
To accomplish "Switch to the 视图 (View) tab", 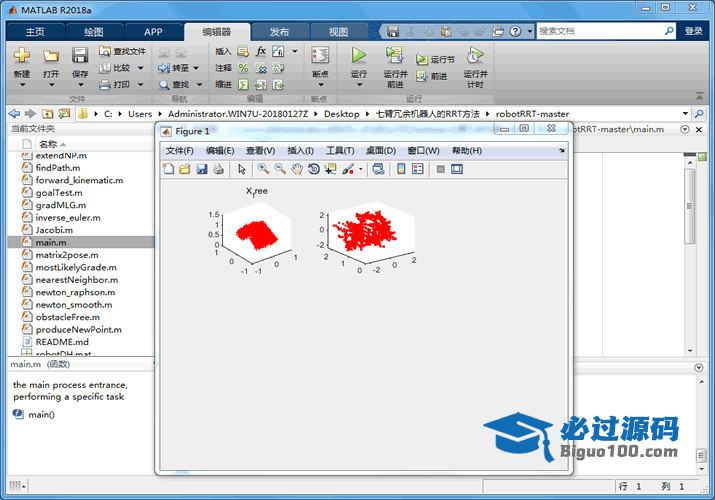I will tap(338, 32).
